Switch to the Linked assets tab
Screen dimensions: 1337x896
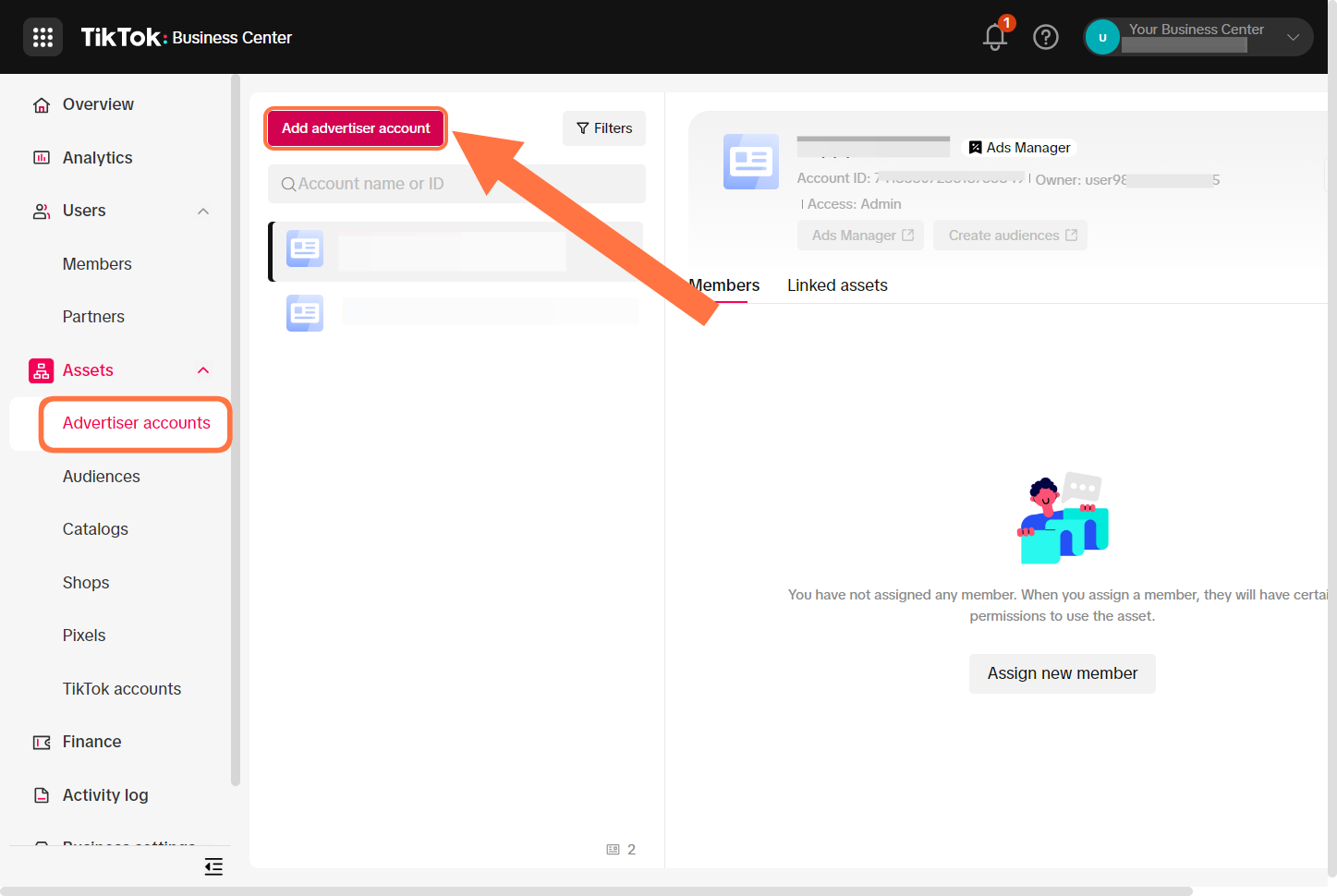tap(836, 285)
